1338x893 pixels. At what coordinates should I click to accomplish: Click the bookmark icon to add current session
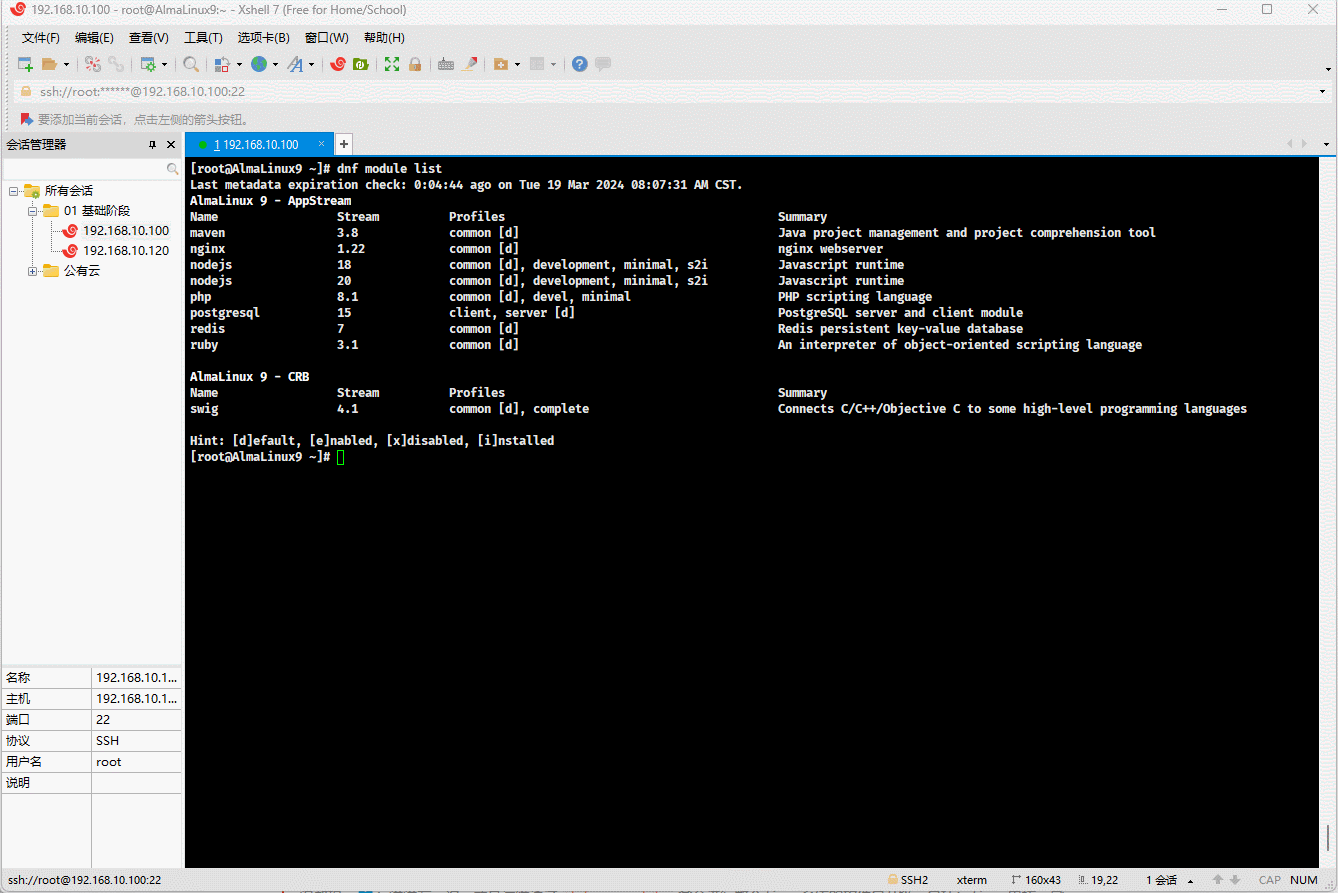[27, 119]
